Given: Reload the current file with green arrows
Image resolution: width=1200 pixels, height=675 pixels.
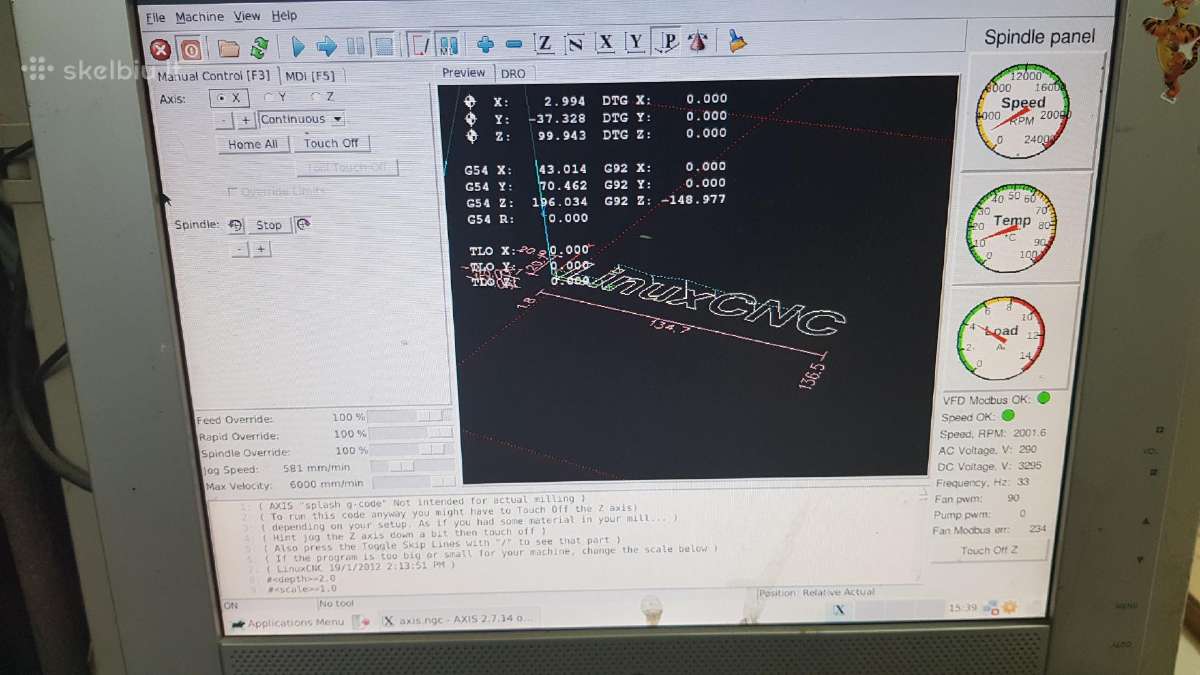Looking at the screenshot, I should pos(259,47).
